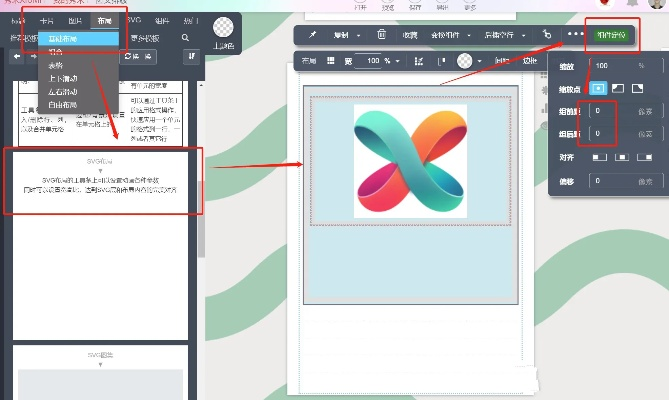Select the center scale point option

pyautogui.click(x=597, y=89)
